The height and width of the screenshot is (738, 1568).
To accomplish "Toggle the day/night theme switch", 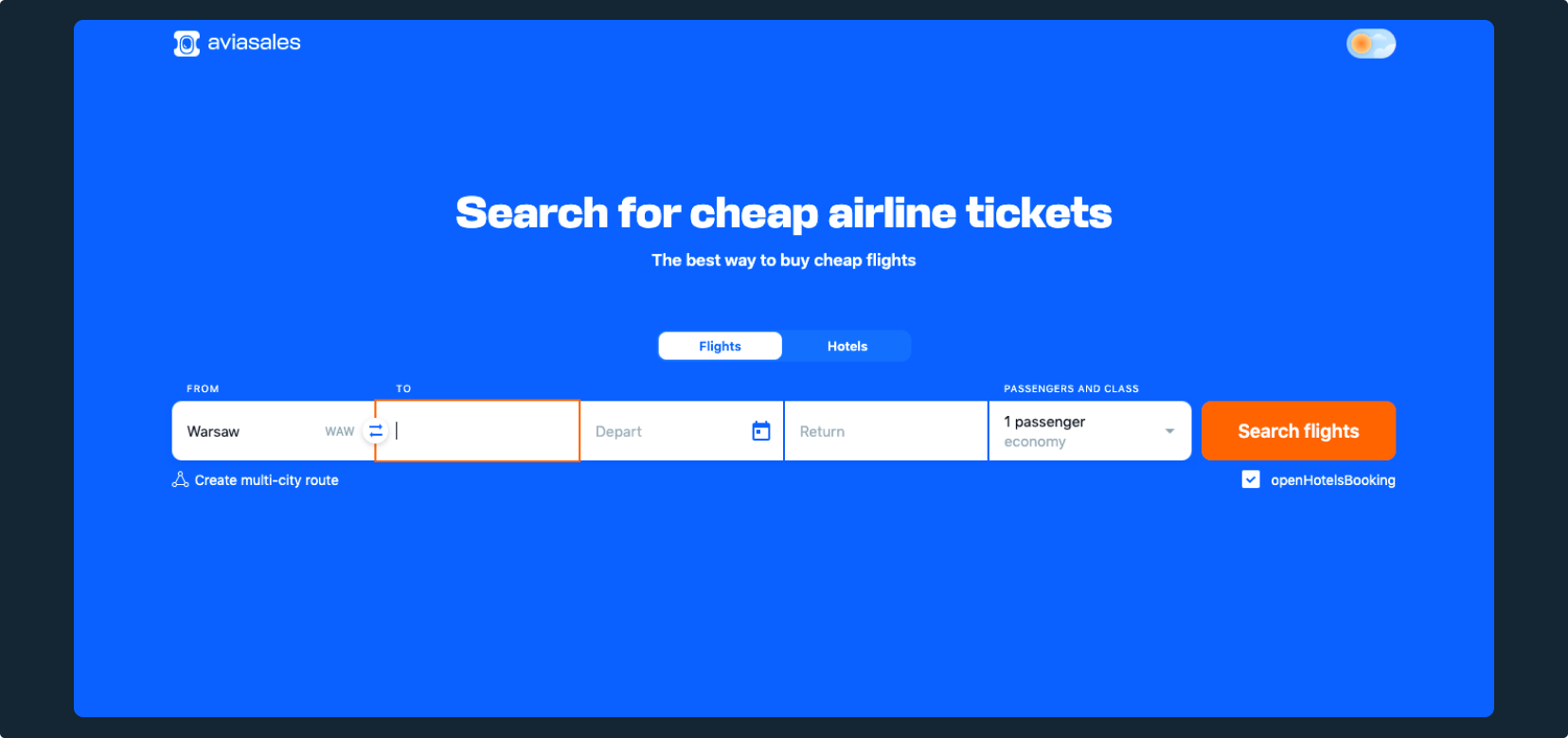I will [x=1370, y=44].
